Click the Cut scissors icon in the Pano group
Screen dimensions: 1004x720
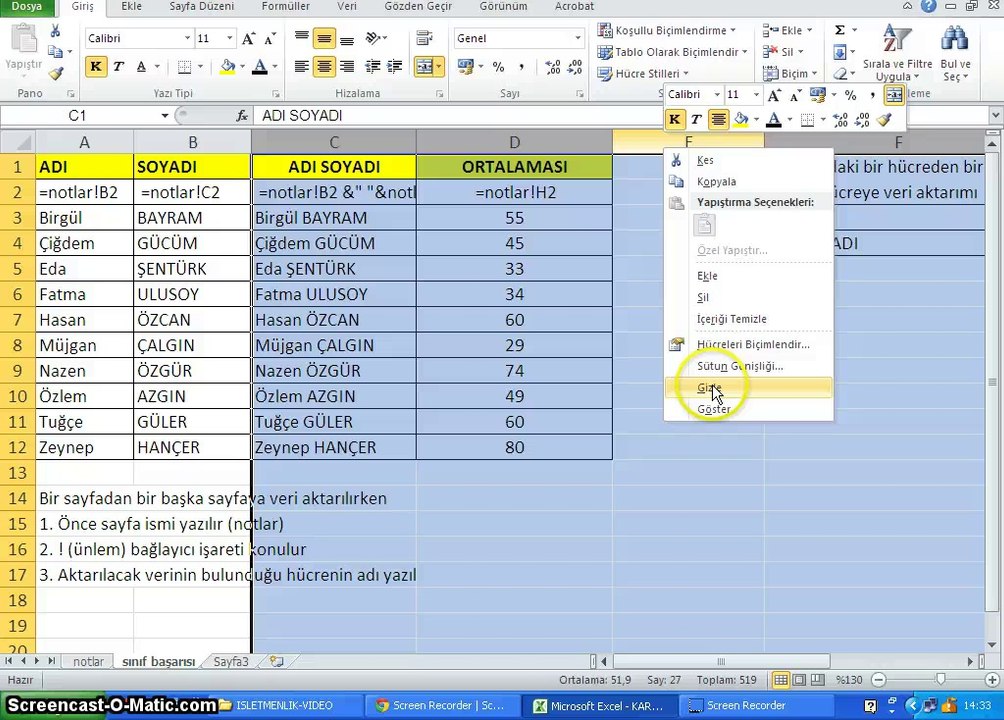[56, 31]
